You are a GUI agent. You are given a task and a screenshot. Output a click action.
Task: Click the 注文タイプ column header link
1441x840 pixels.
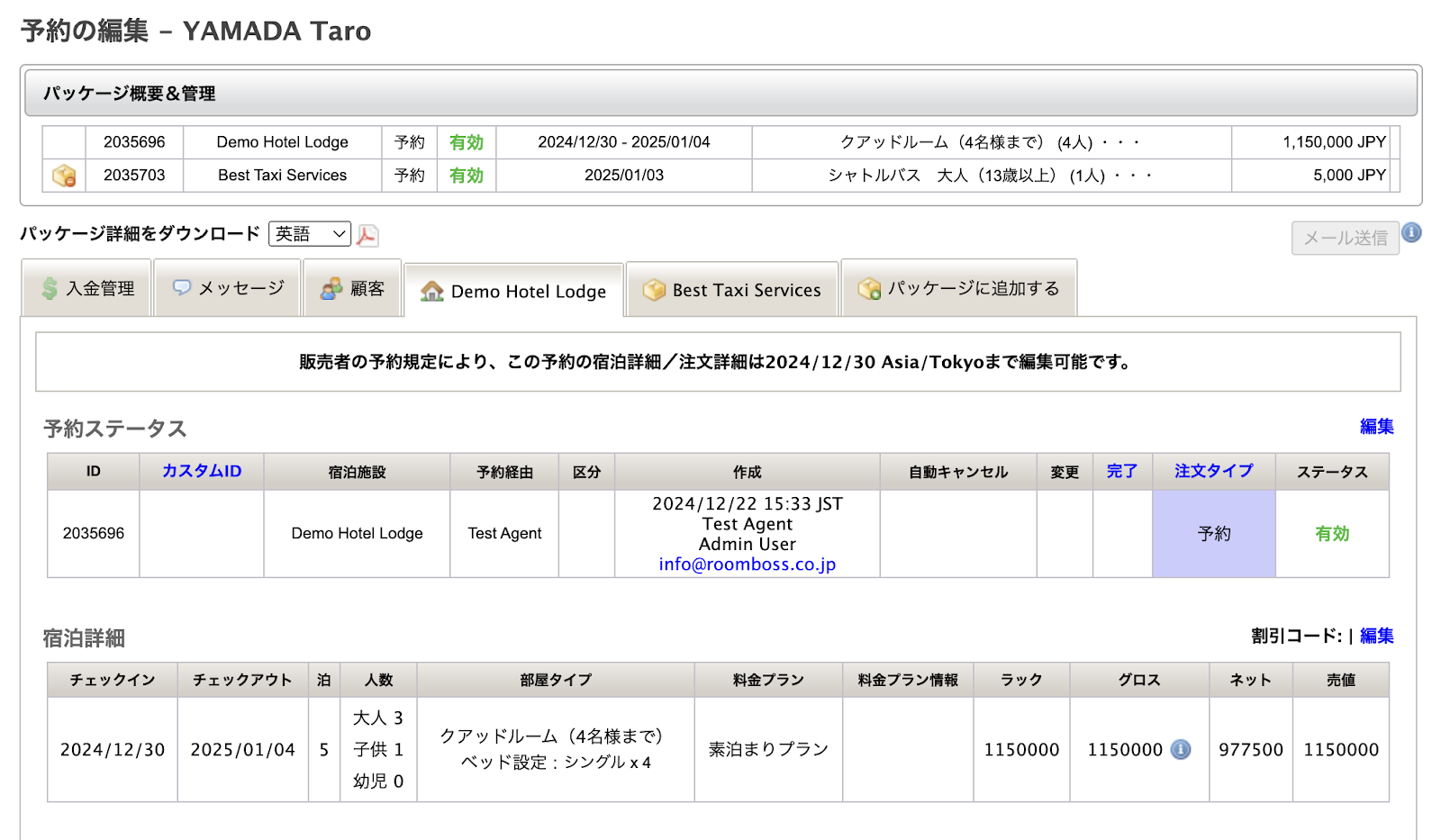tap(1213, 471)
